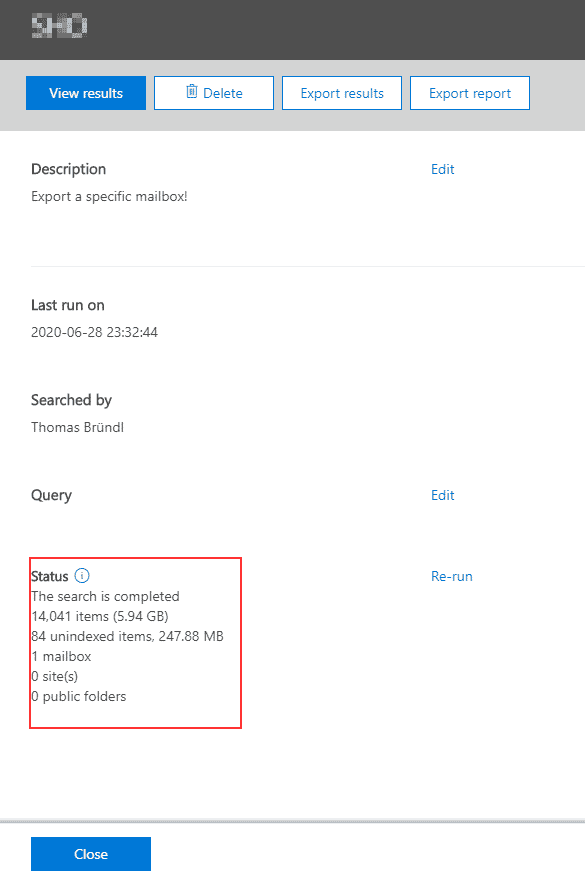
Task: Open the View results button
Action: click(86, 93)
